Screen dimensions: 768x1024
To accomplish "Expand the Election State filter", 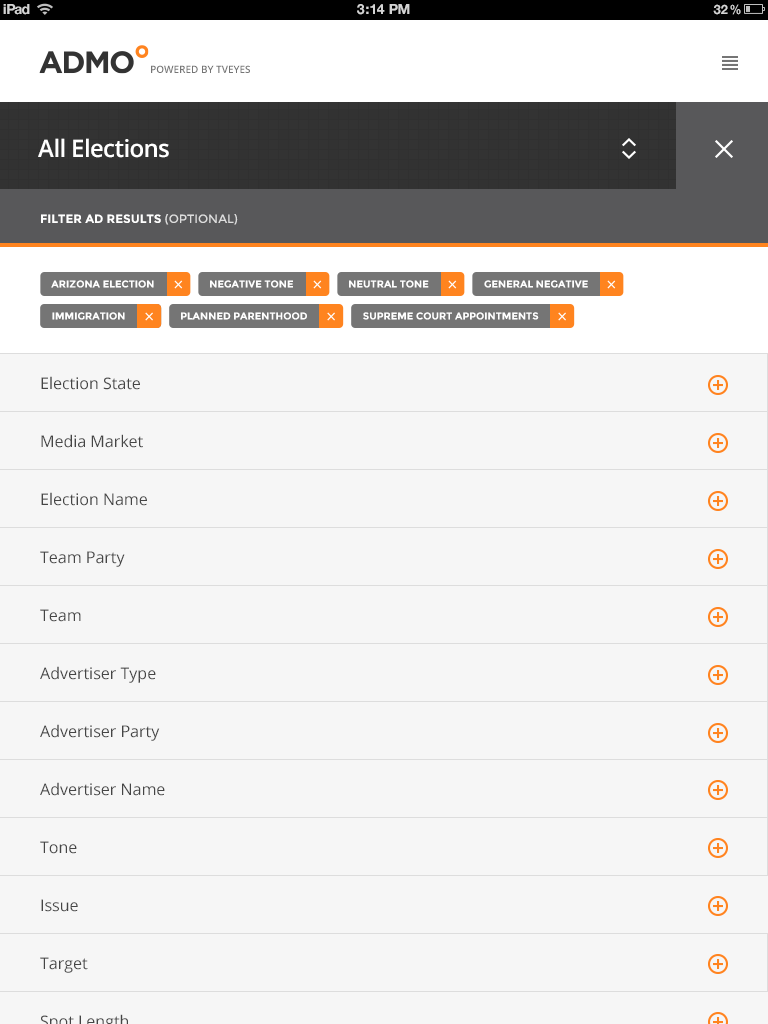I will pyautogui.click(x=718, y=385).
